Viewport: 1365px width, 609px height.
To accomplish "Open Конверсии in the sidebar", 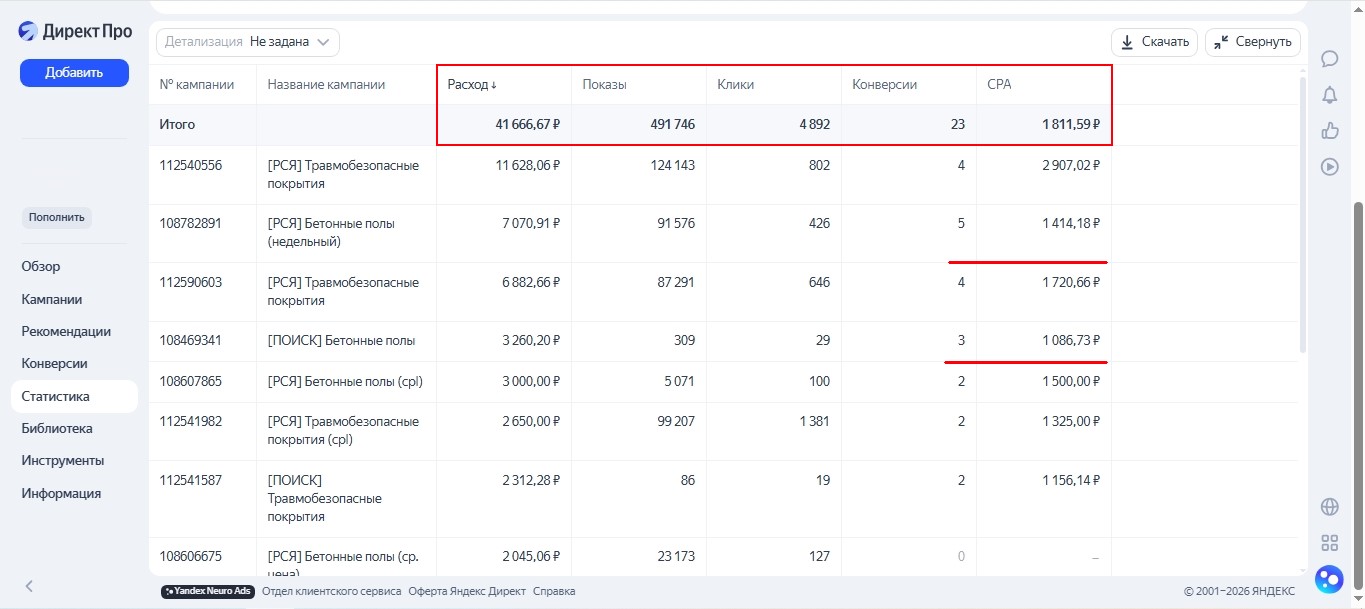I will tap(54, 363).
